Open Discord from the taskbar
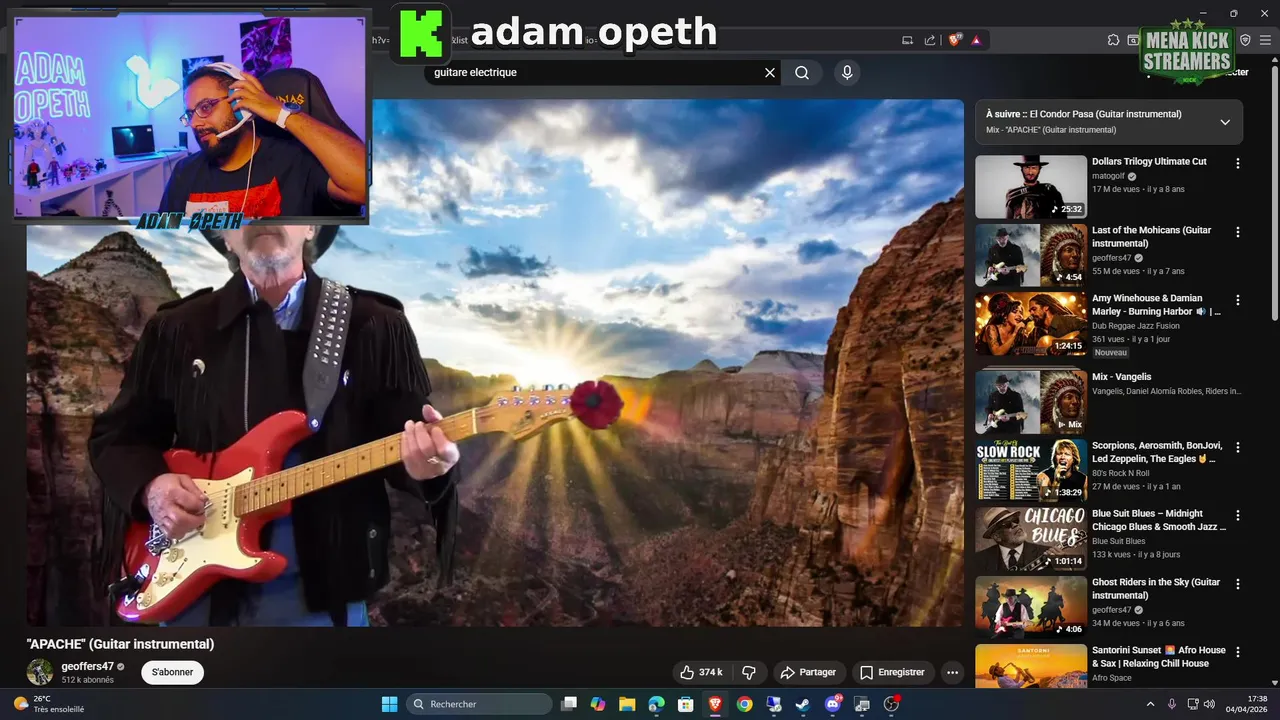The width and height of the screenshot is (1280, 720). pyautogui.click(x=832, y=704)
